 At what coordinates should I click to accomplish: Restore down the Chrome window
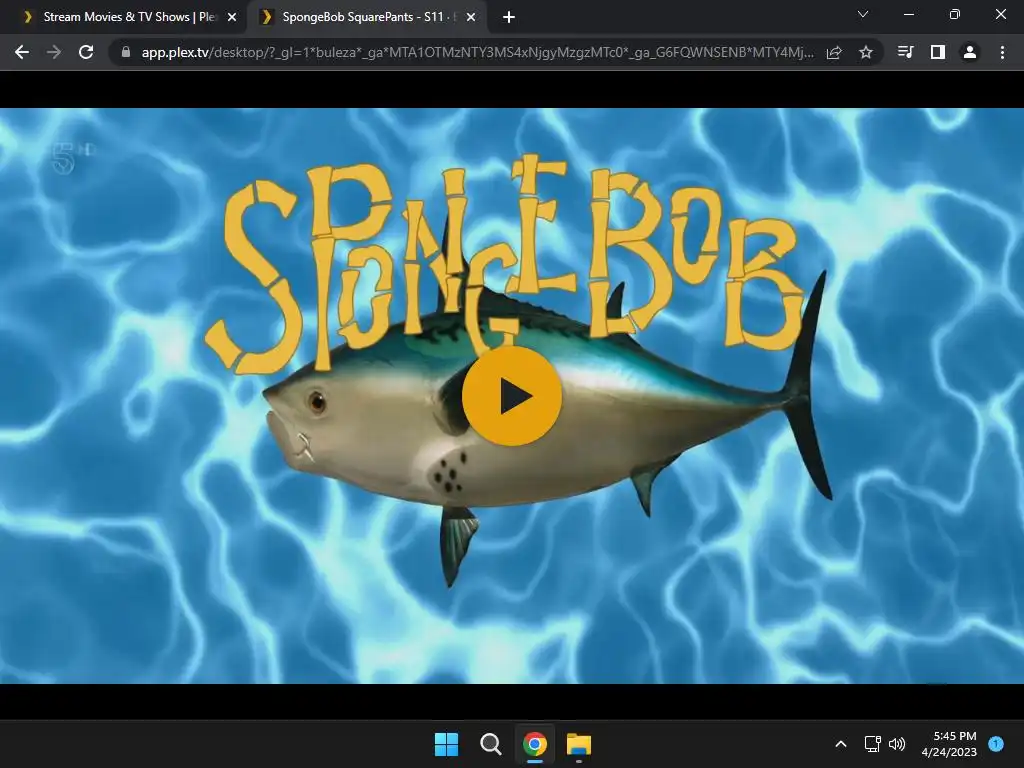(955, 14)
